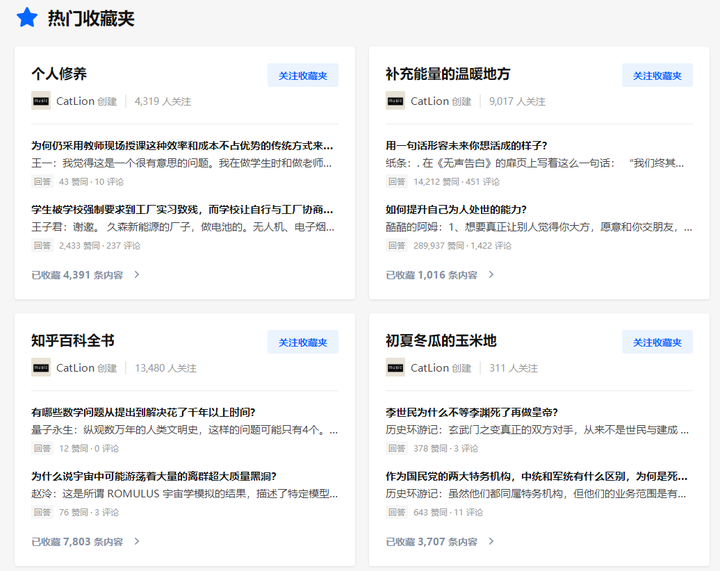
Task: Open question 李世民为什么不等李渊死了再做皇帝?
Action: [472, 412]
